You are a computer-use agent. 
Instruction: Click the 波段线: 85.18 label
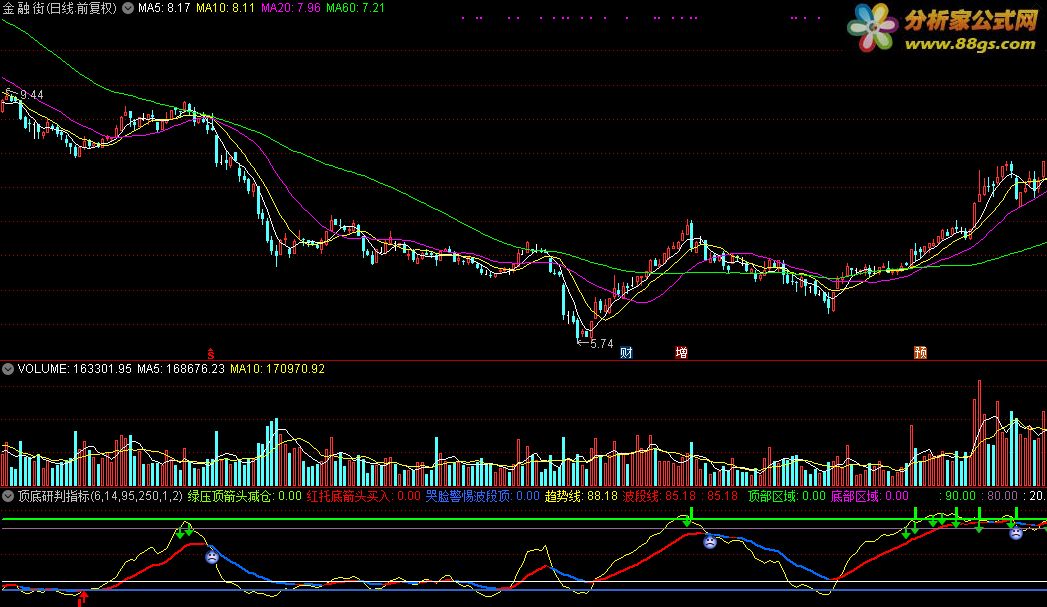(660, 496)
